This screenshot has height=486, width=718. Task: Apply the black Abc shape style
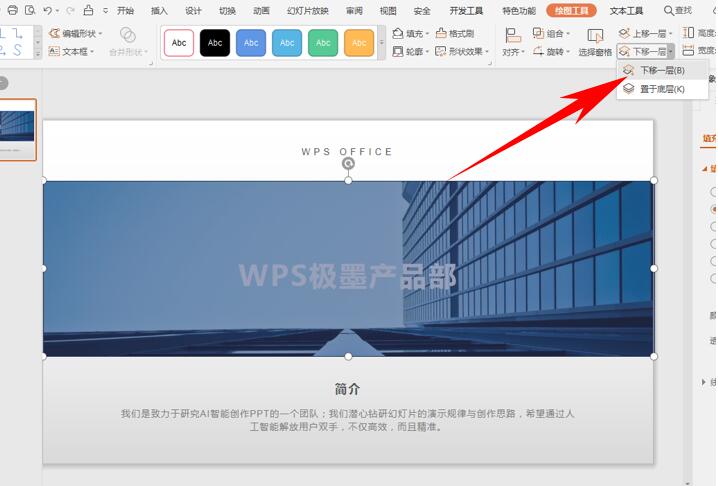(x=215, y=43)
